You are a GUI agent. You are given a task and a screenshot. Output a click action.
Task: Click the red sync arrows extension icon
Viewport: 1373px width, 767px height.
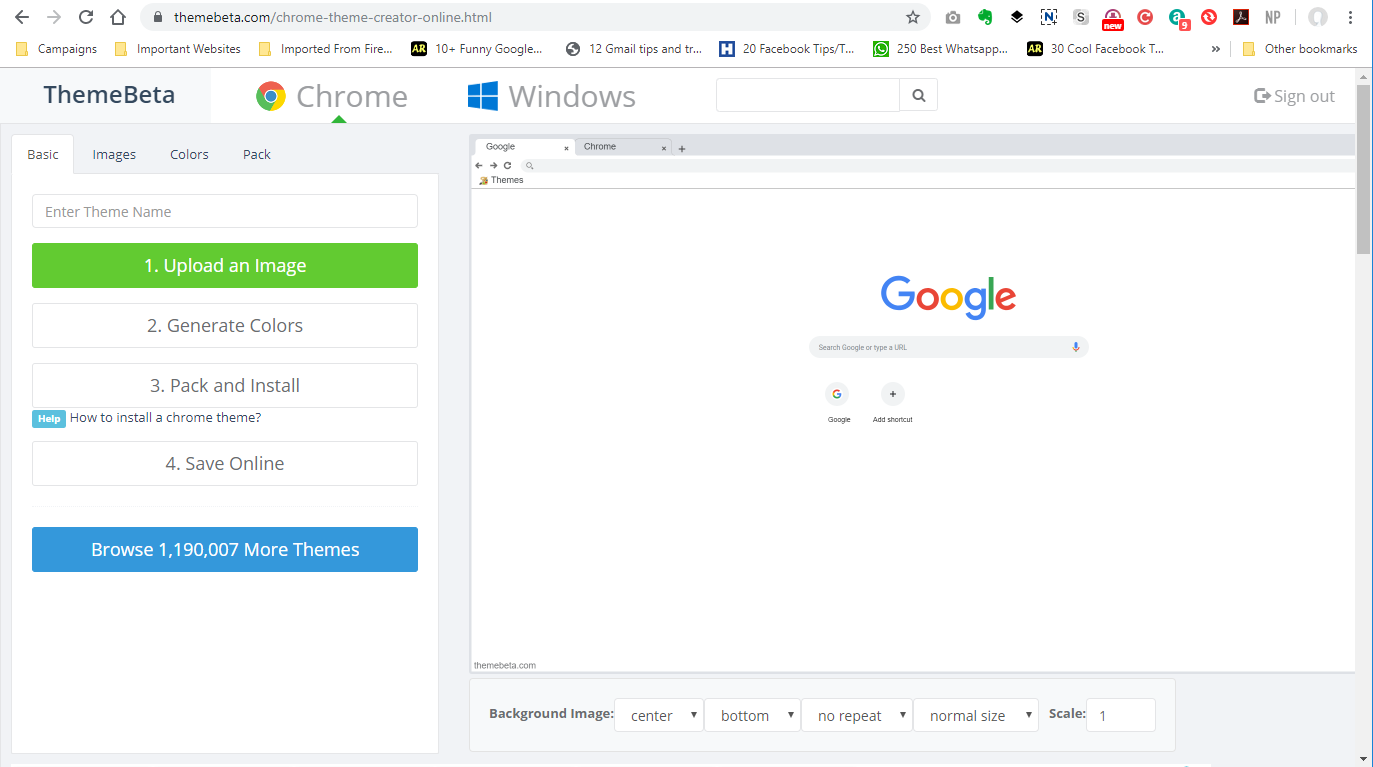pyautogui.click(x=1209, y=17)
